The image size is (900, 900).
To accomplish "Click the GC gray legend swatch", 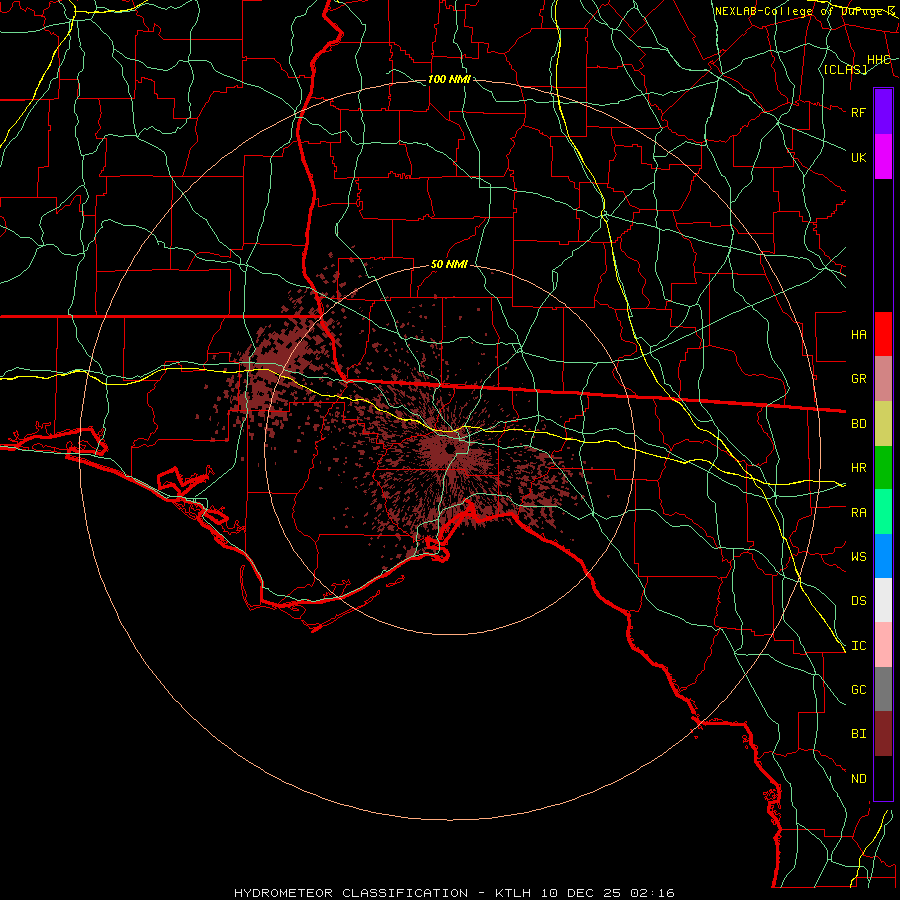I will (883, 689).
